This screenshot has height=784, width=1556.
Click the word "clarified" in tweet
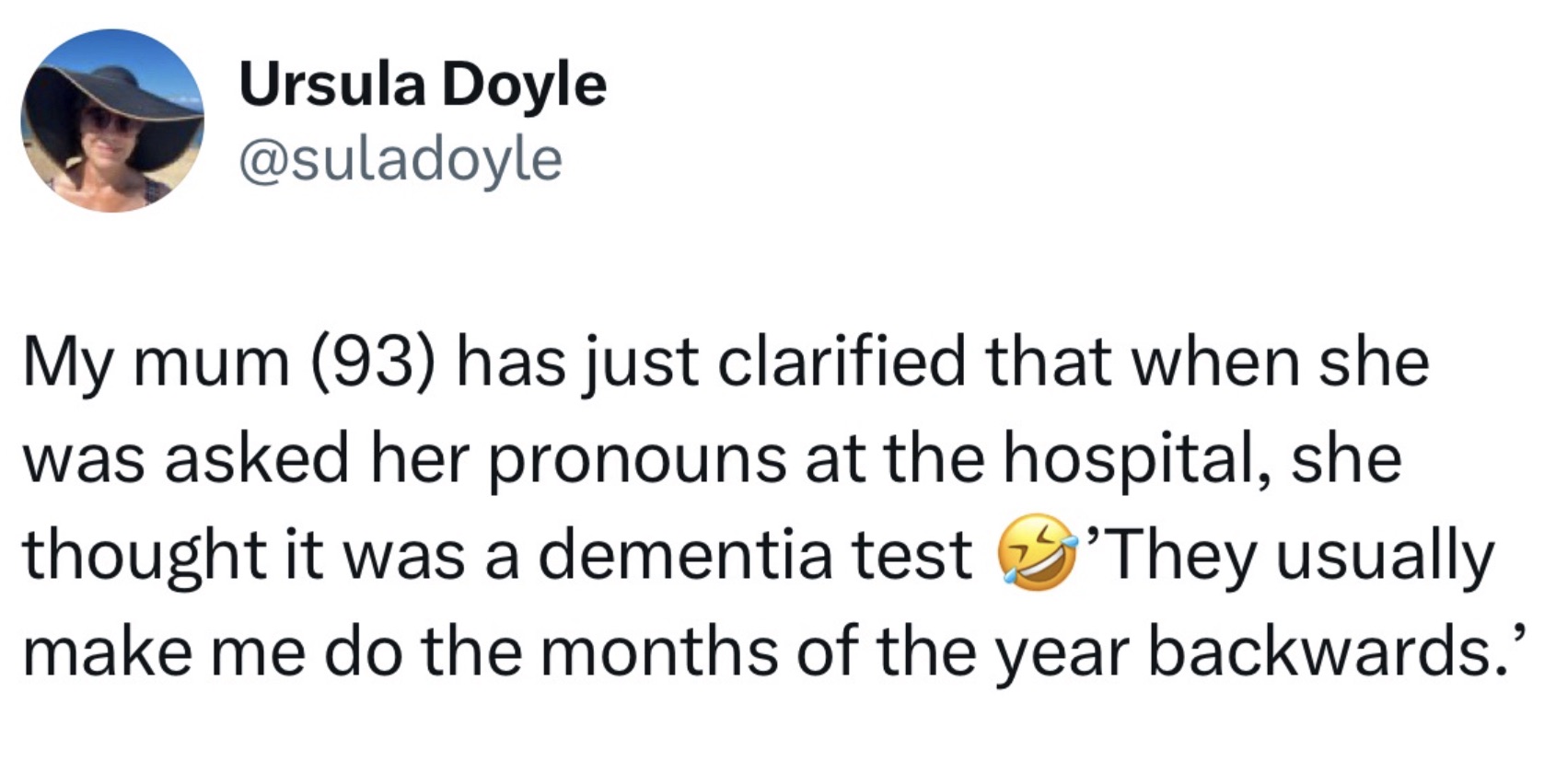tap(842, 362)
